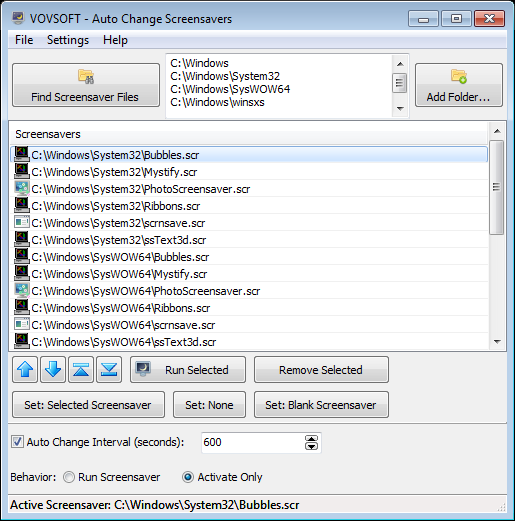Click the screensaver list scrollbar thumb
515x521 pixels.
497,187
